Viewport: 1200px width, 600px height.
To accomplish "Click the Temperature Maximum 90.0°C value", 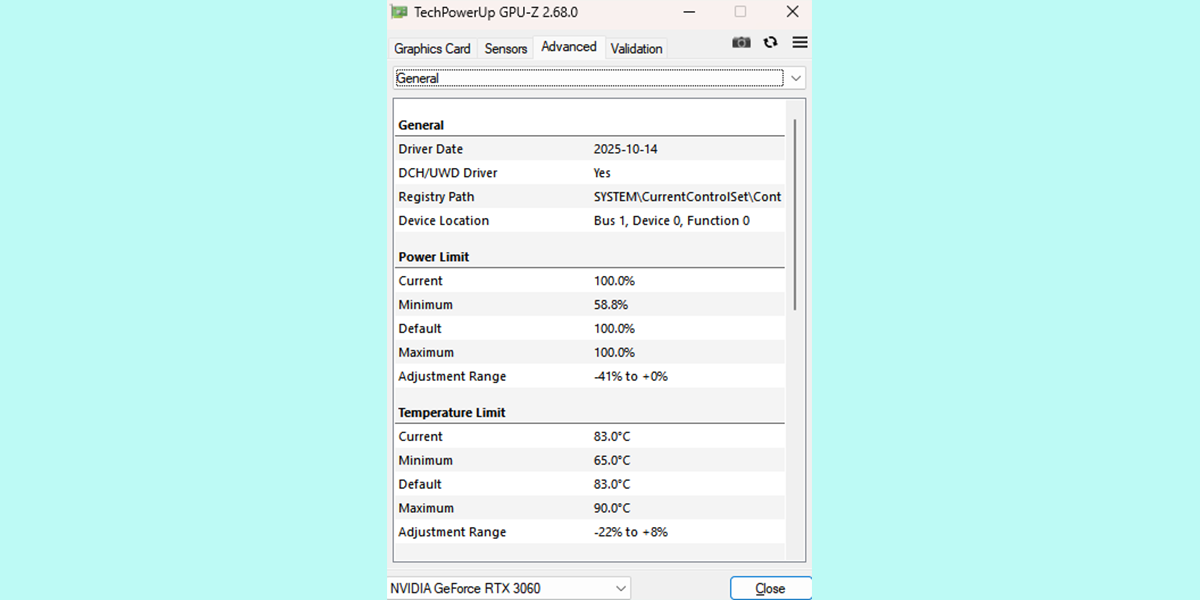I will (x=612, y=508).
